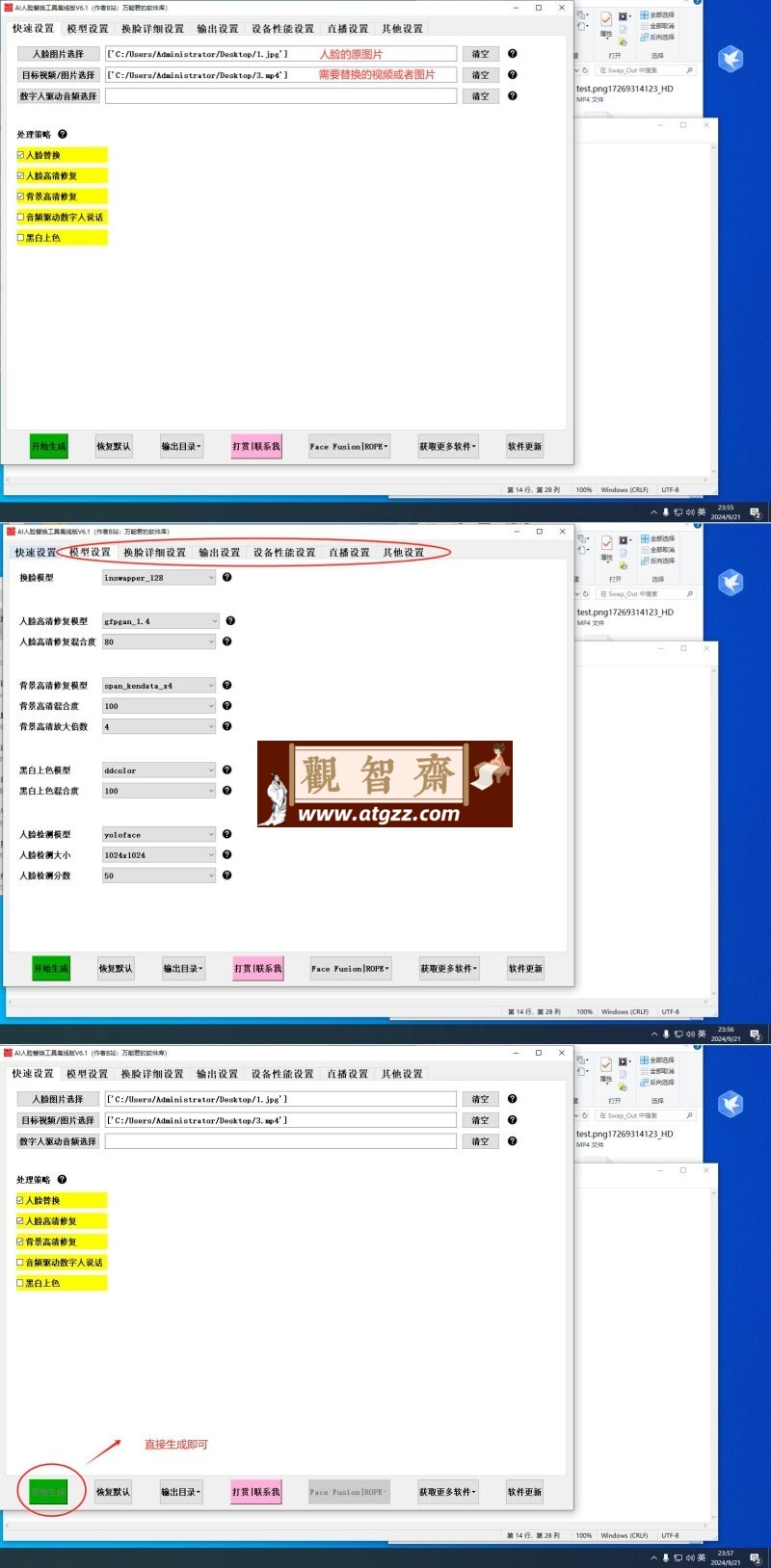771x1568 pixels.
Task: Click help icon beside 处理策略 in 23:57 screenshot
Action: pos(62,1179)
